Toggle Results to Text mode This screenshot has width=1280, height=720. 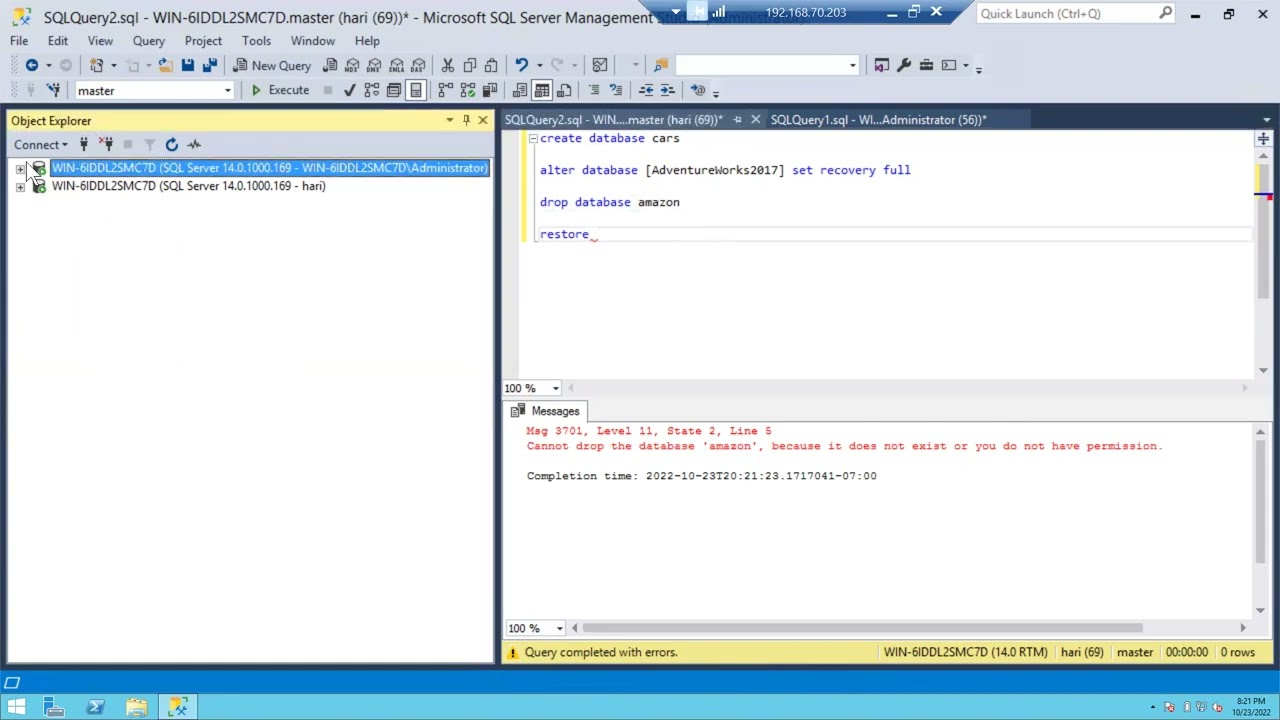coord(520,90)
